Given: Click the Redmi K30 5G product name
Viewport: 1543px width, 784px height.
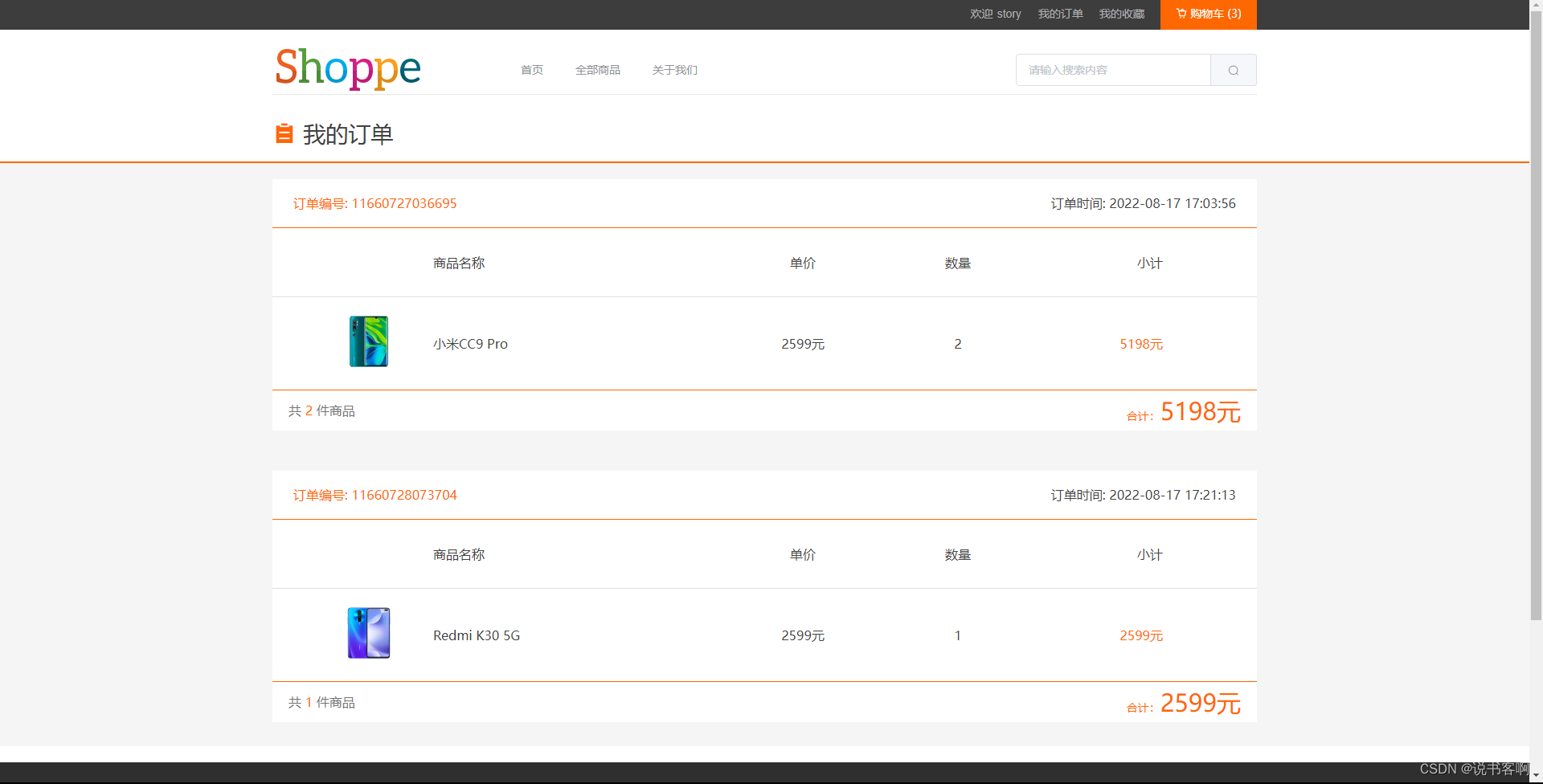Looking at the screenshot, I should [x=477, y=635].
